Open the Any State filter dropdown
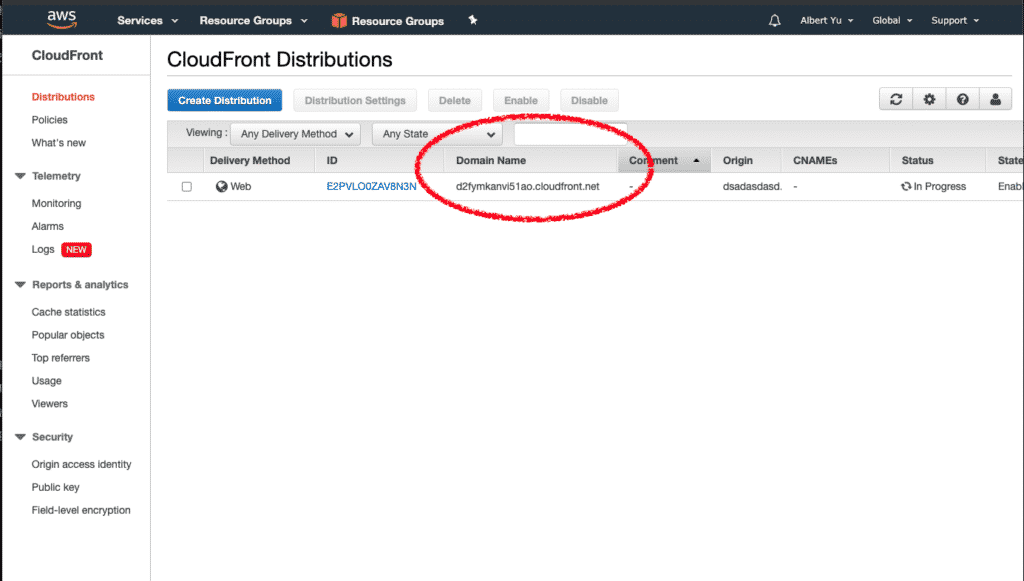The width and height of the screenshot is (1024, 581). (x=438, y=134)
